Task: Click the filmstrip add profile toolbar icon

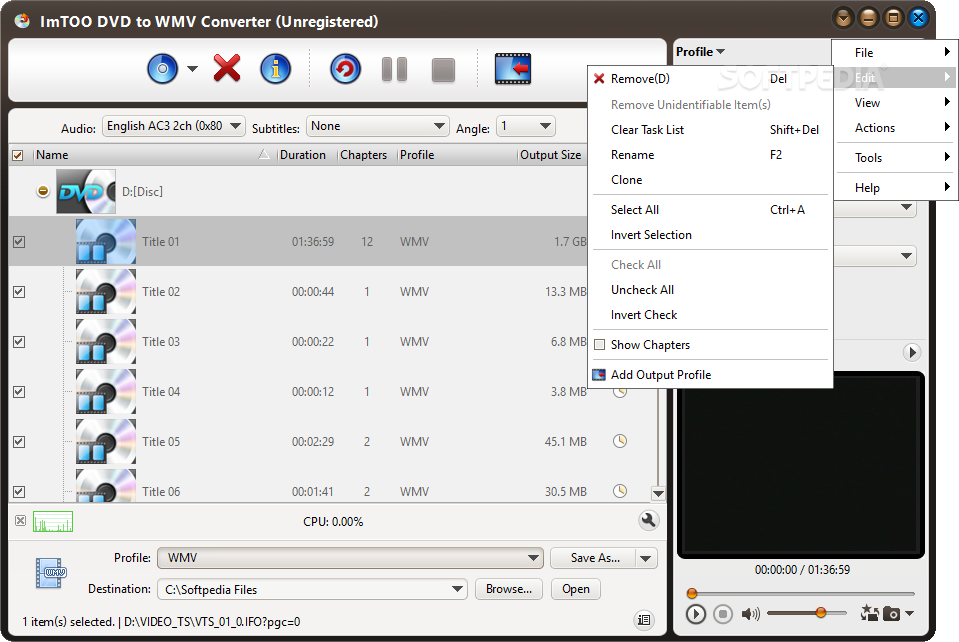Action: pos(513,68)
